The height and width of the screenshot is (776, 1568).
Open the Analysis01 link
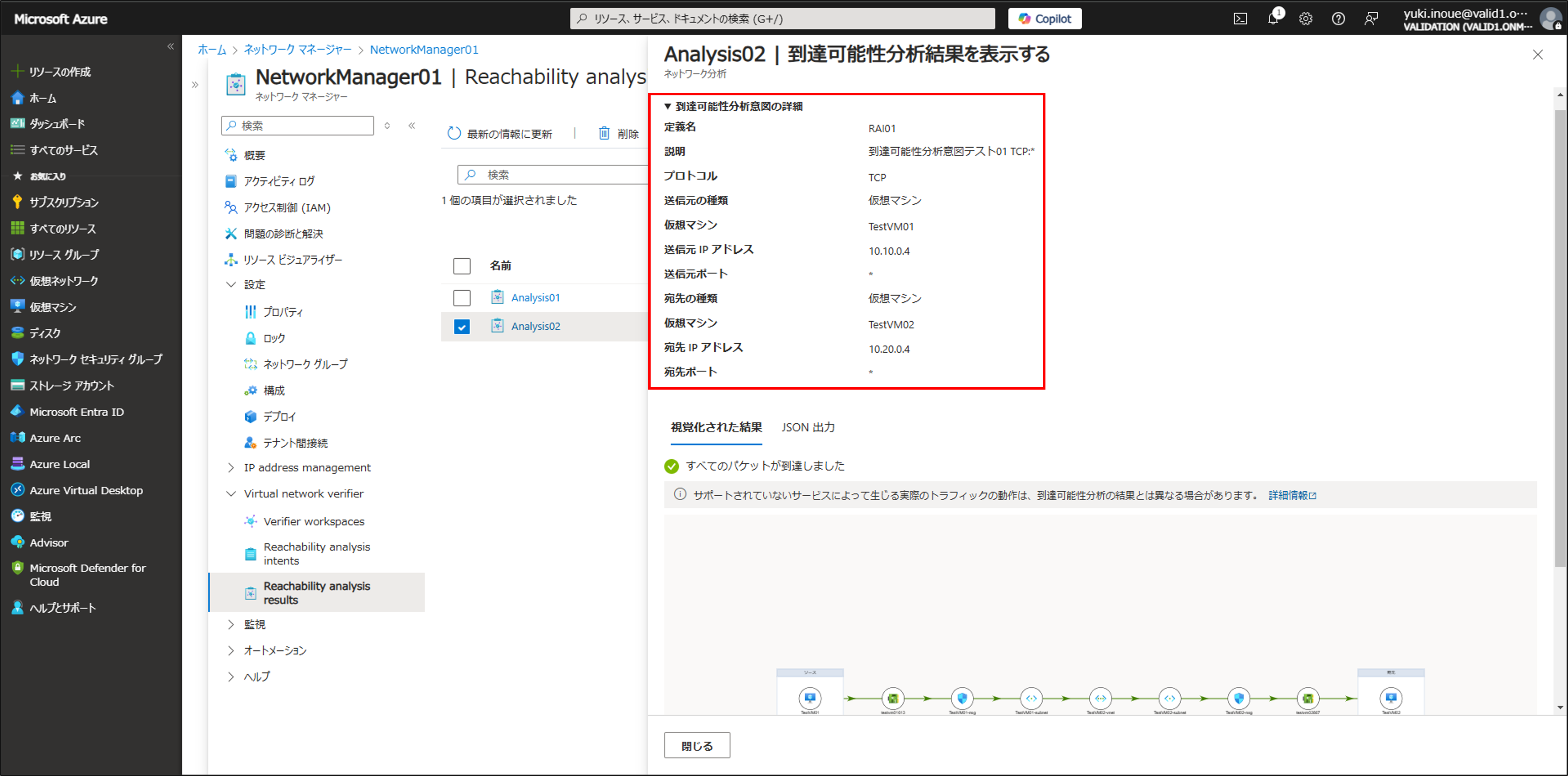[x=535, y=297]
